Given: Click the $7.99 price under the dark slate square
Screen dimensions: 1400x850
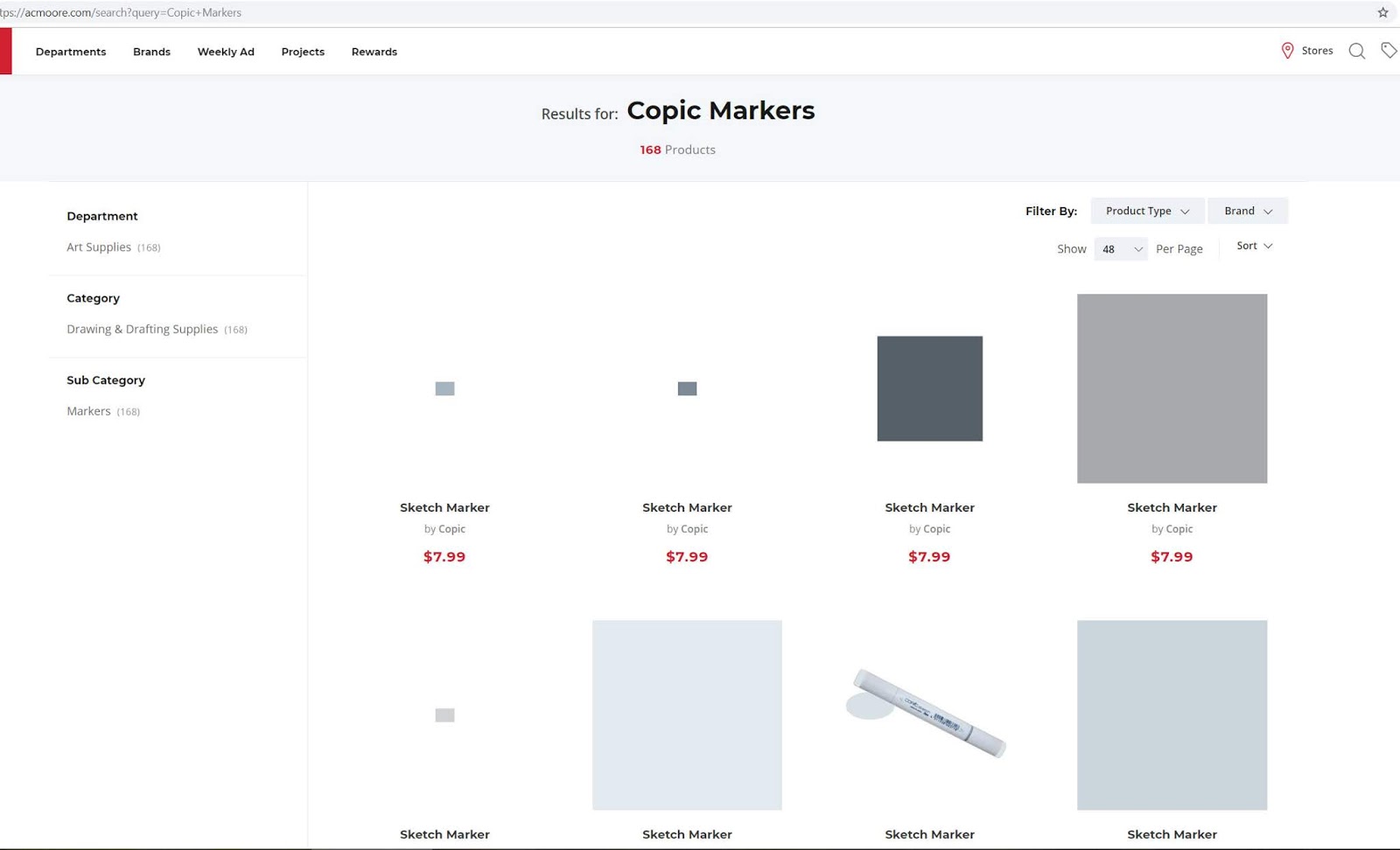Looking at the screenshot, I should (929, 556).
